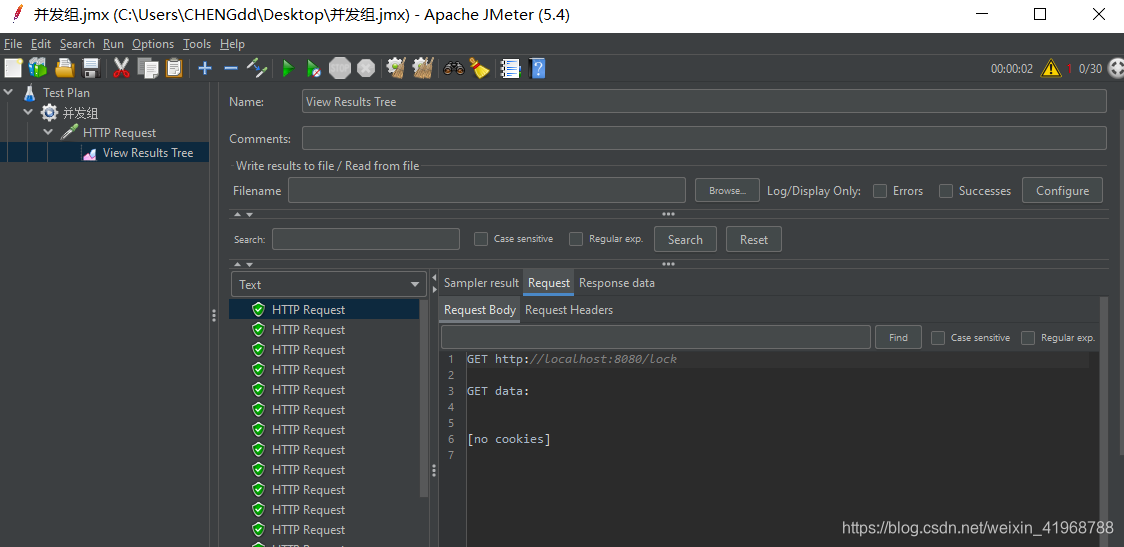Click the 并发组 thread group gear icon

tap(49, 113)
